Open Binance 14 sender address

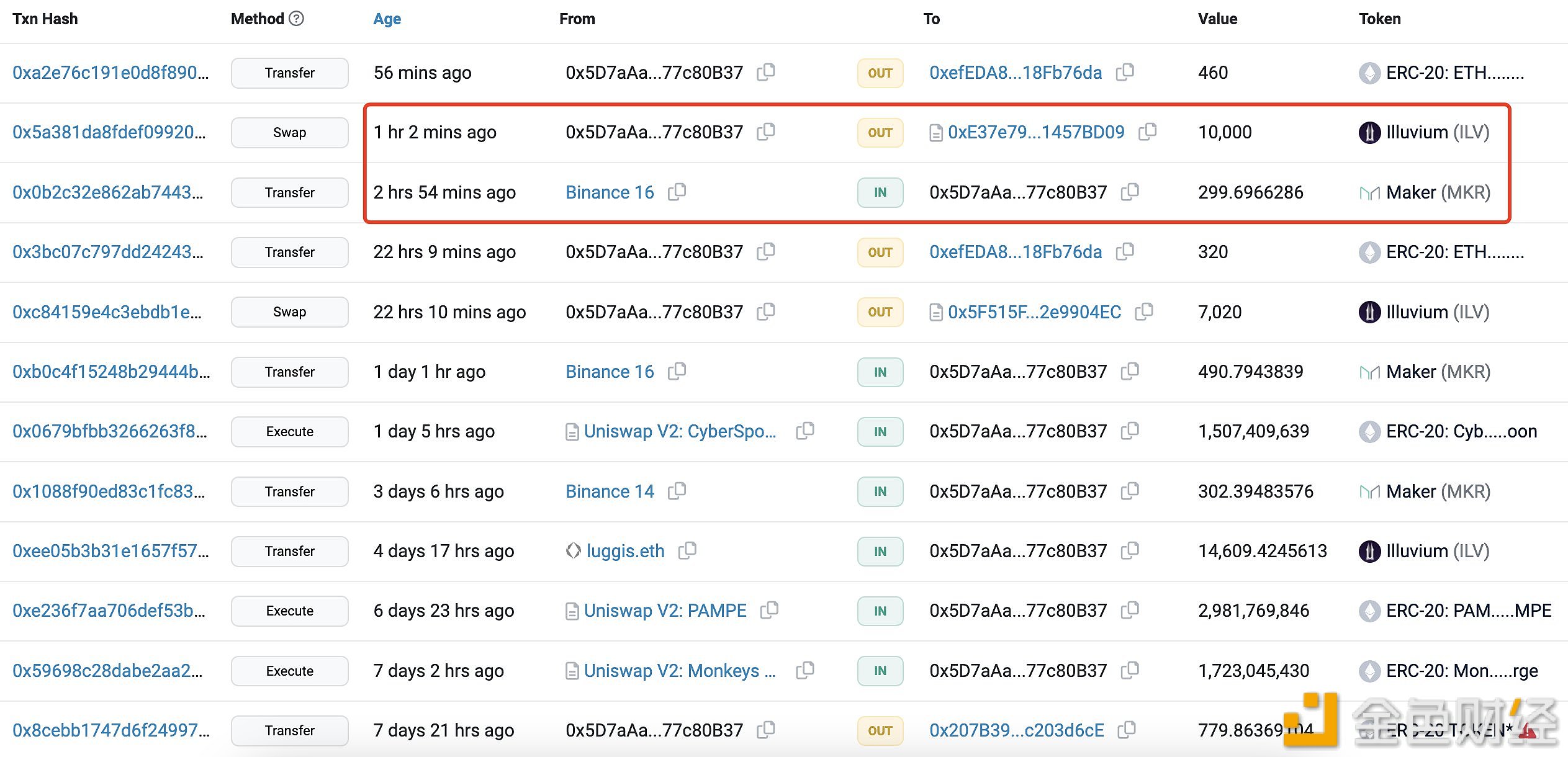click(x=610, y=491)
